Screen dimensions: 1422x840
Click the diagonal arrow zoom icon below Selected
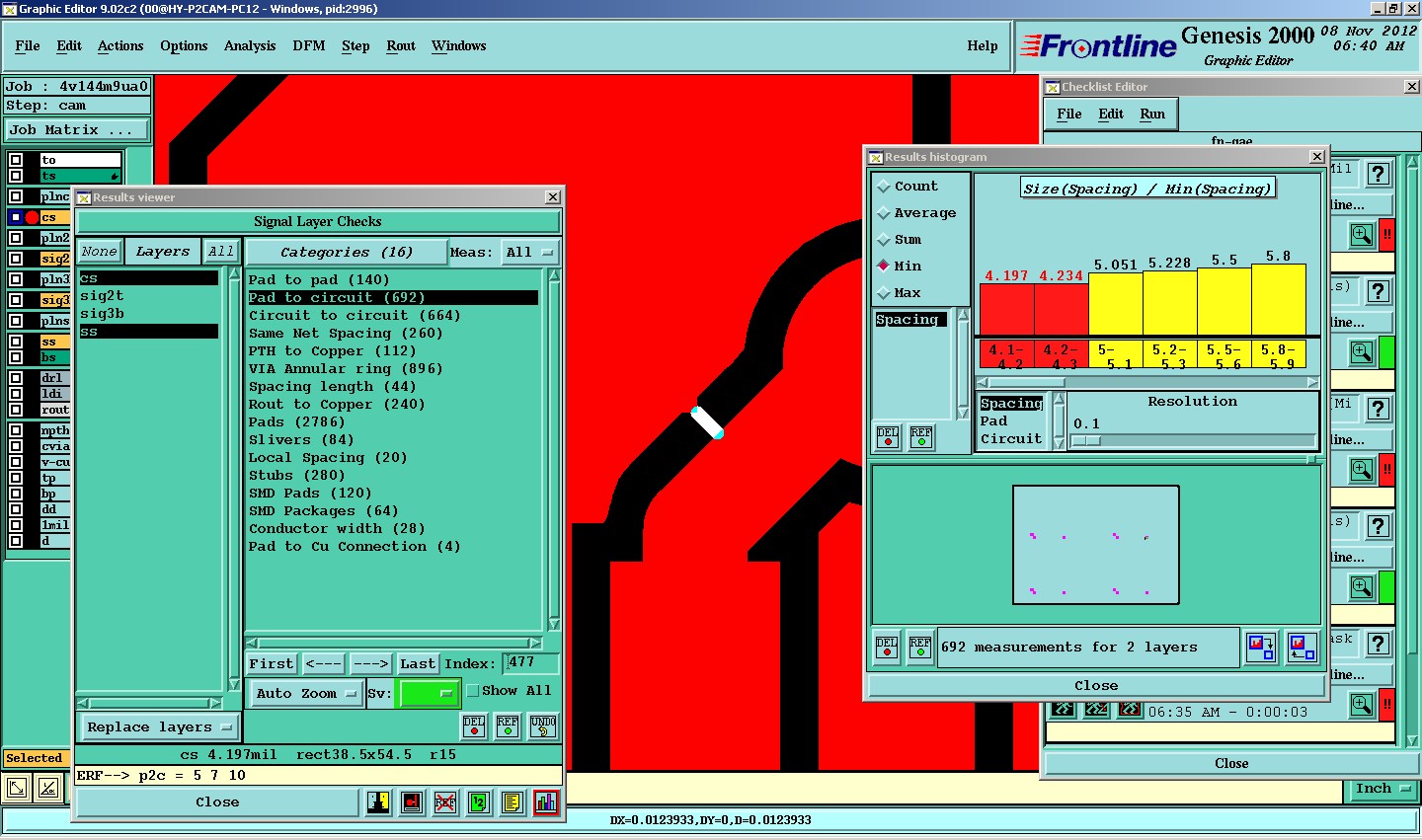pyautogui.click(x=17, y=788)
